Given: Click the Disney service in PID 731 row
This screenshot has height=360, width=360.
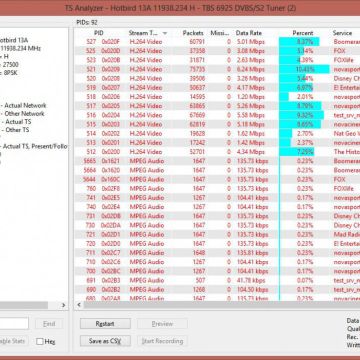Looking at the screenshot, I should [x=347, y=216].
